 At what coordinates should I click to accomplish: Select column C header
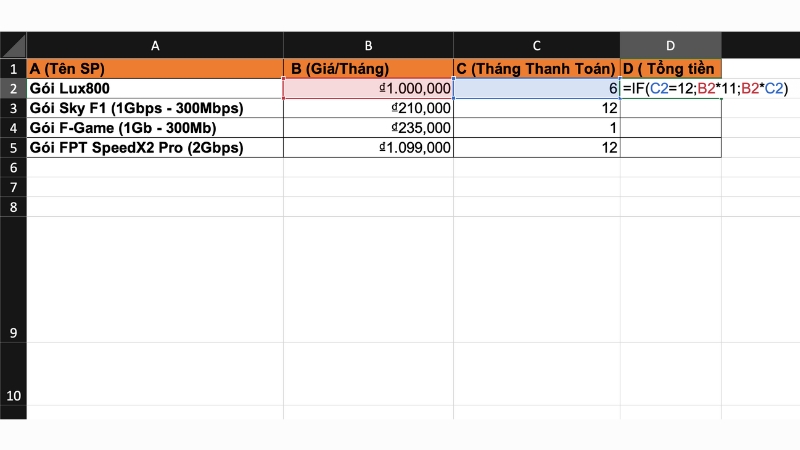(536, 45)
